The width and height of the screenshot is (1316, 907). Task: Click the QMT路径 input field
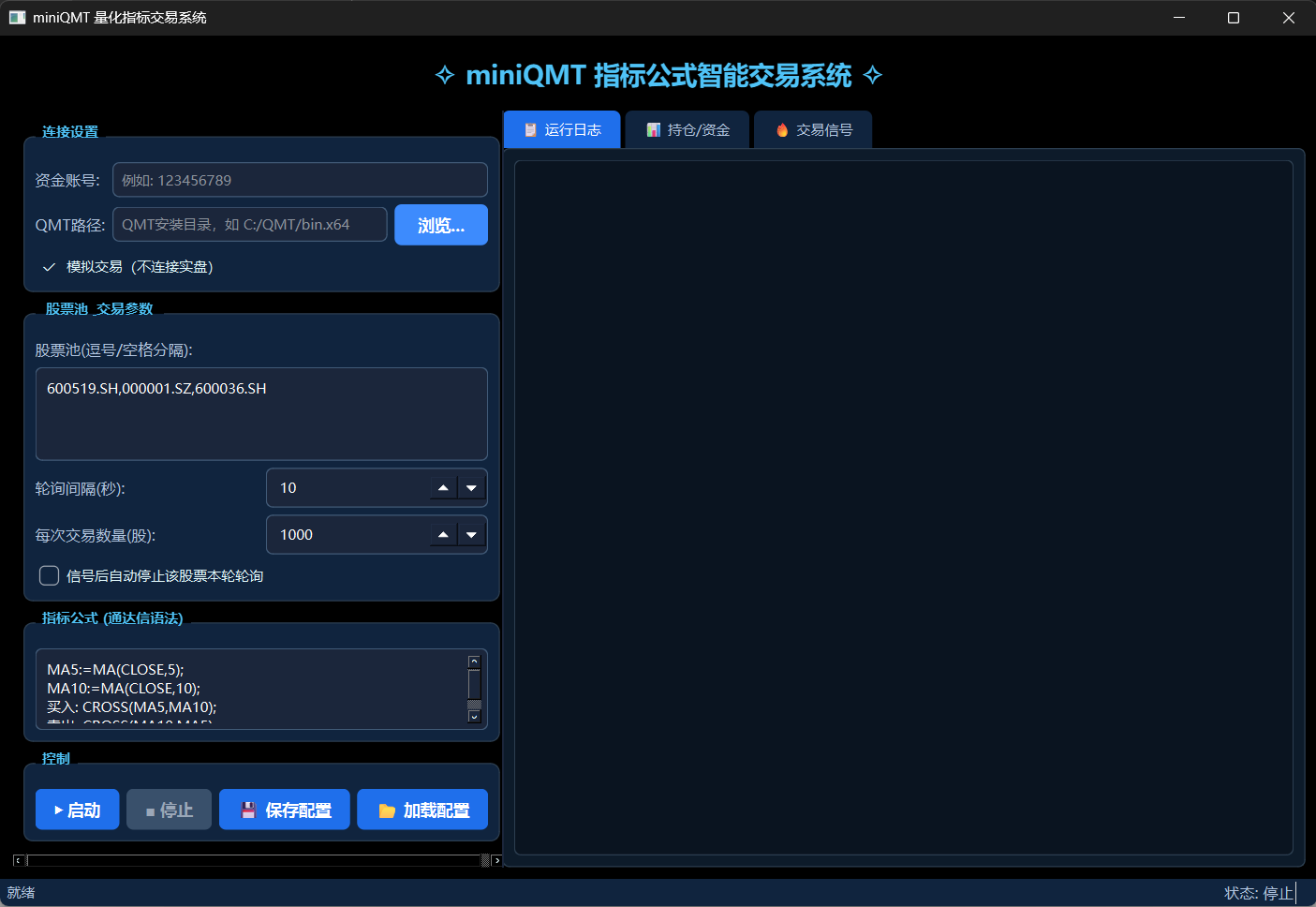coord(250,225)
